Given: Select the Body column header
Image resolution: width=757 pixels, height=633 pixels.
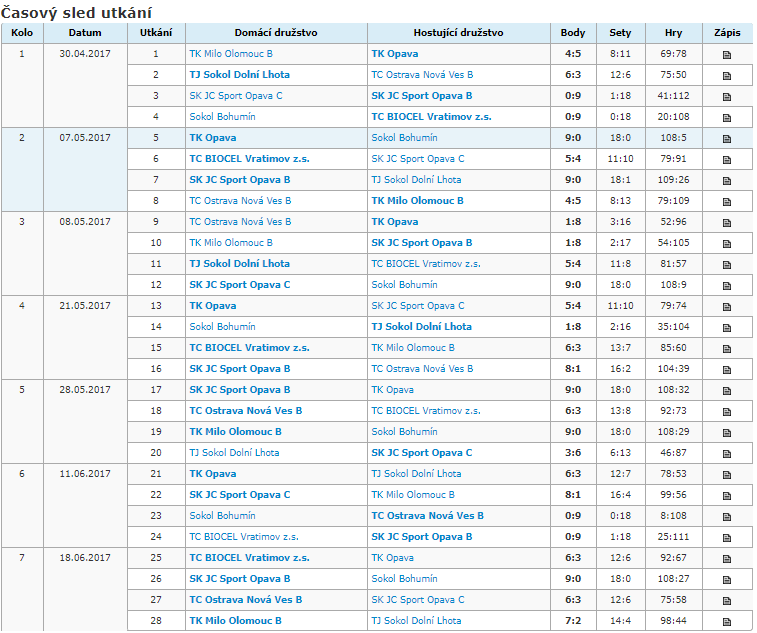Looking at the screenshot, I should 573,33.
